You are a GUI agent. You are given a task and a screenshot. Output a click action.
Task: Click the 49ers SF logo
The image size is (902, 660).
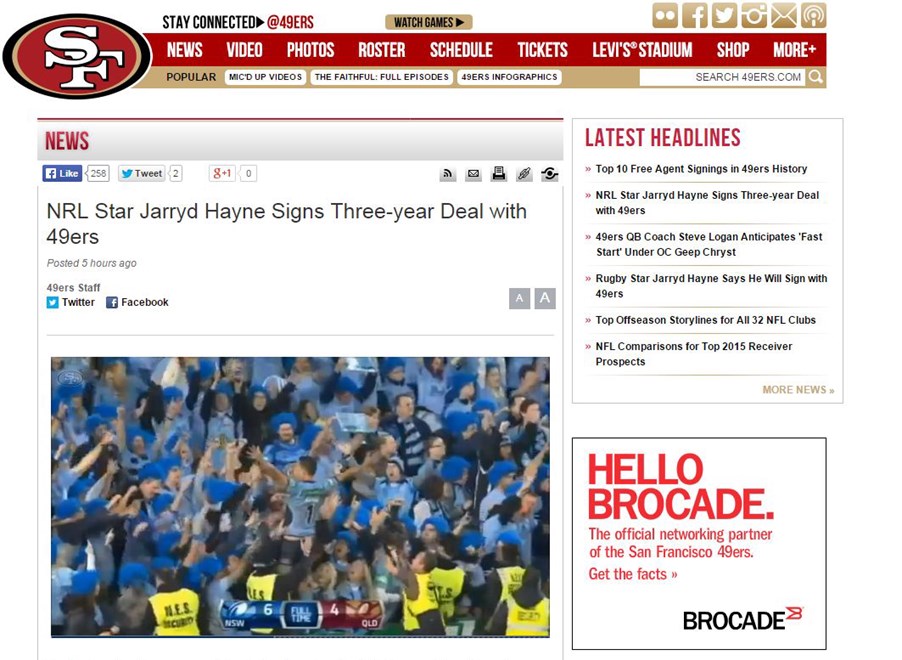coord(77,56)
